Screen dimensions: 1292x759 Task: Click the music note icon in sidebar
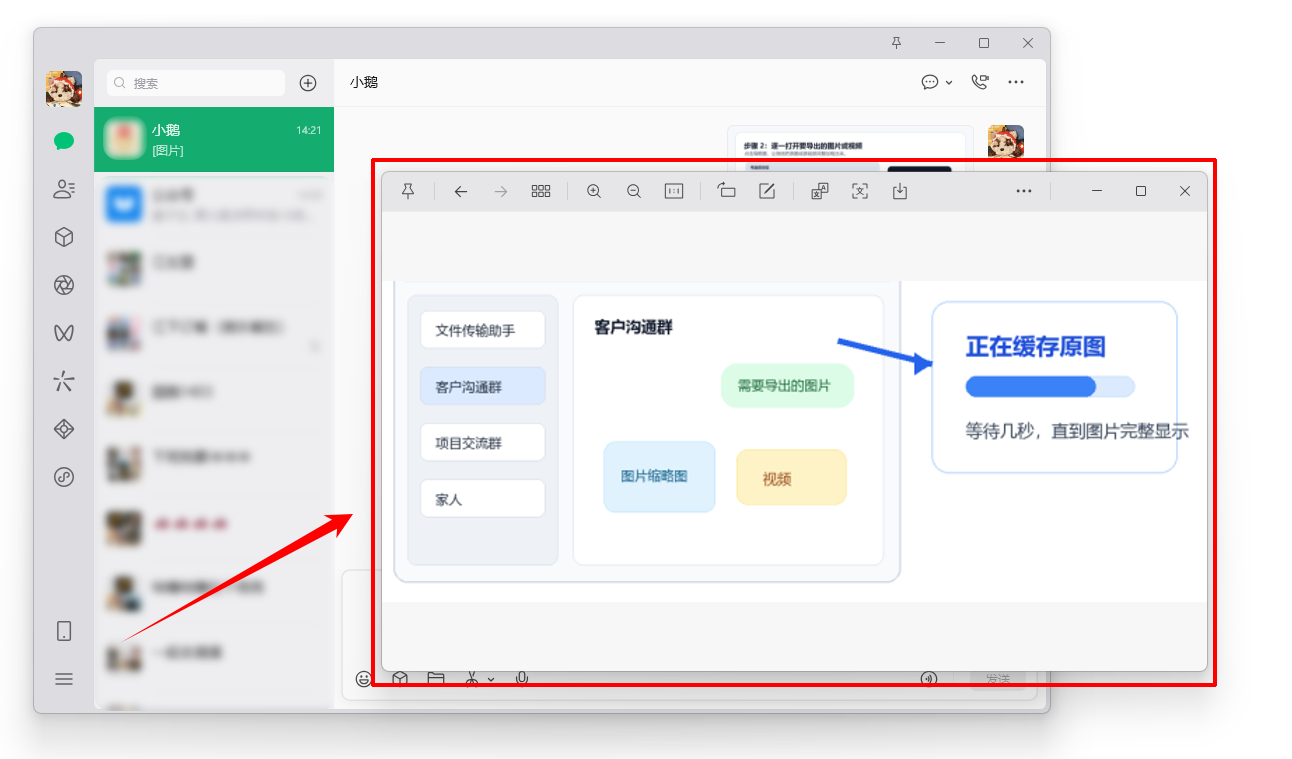click(x=64, y=477)
